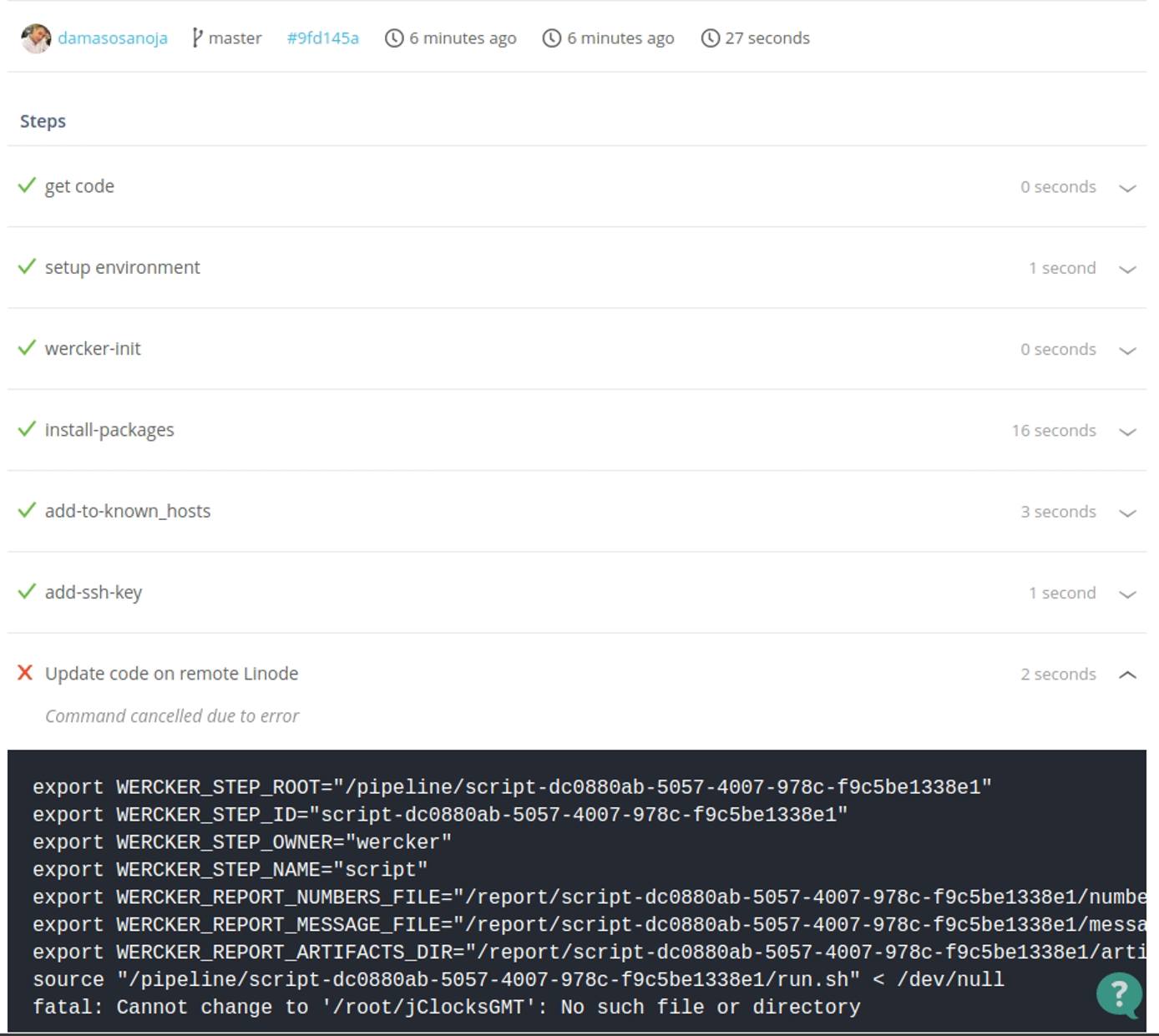Expand the setup environment step
This screenshot has width=1159, height=1036.
(1127, 269)
